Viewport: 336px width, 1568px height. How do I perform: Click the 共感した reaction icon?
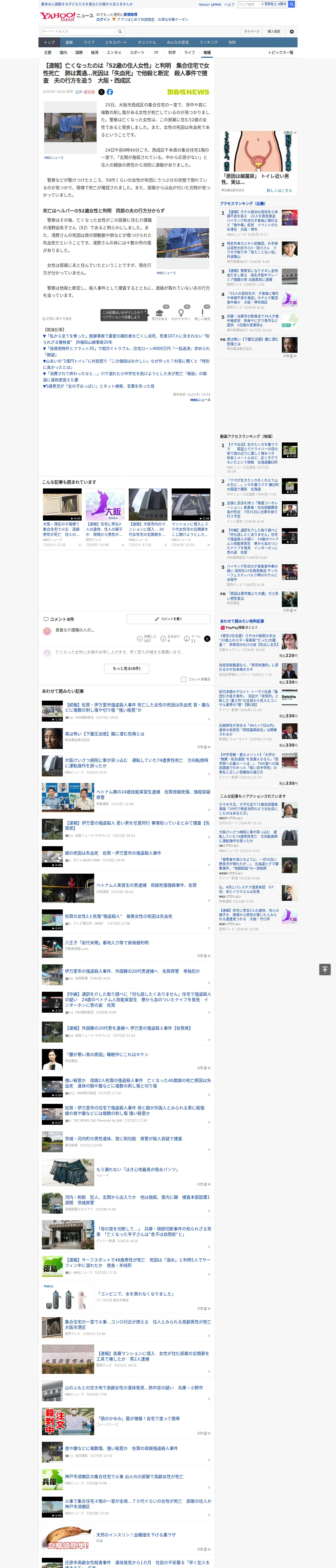140,638
